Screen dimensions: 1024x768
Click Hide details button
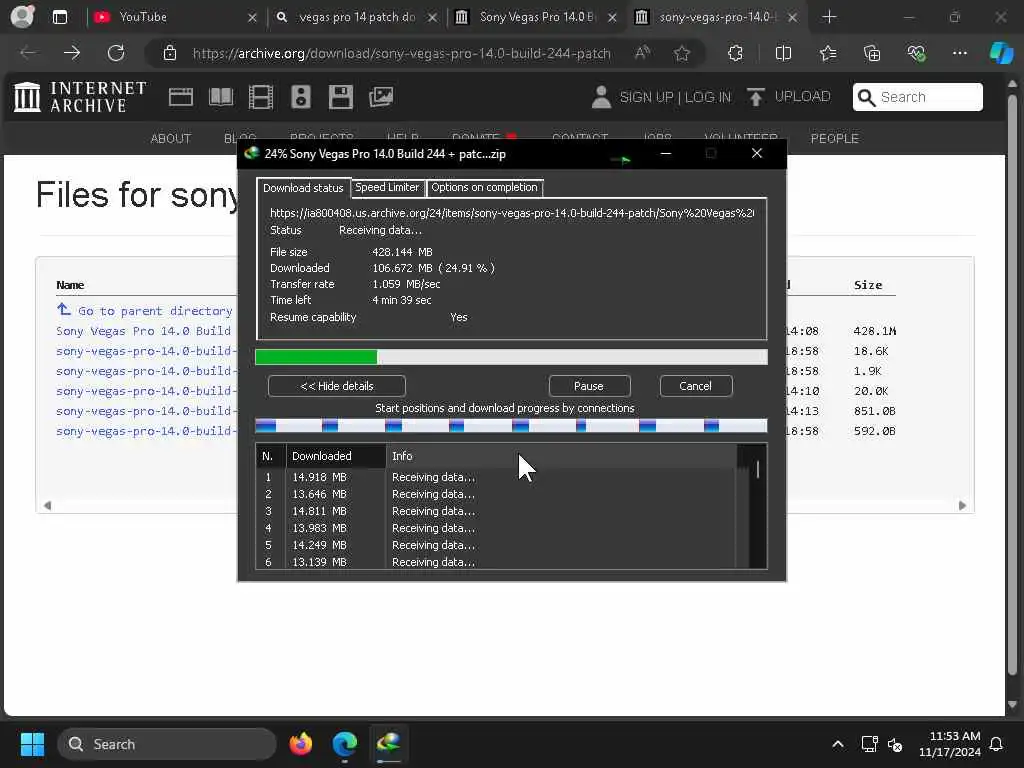tap(337, 386)
